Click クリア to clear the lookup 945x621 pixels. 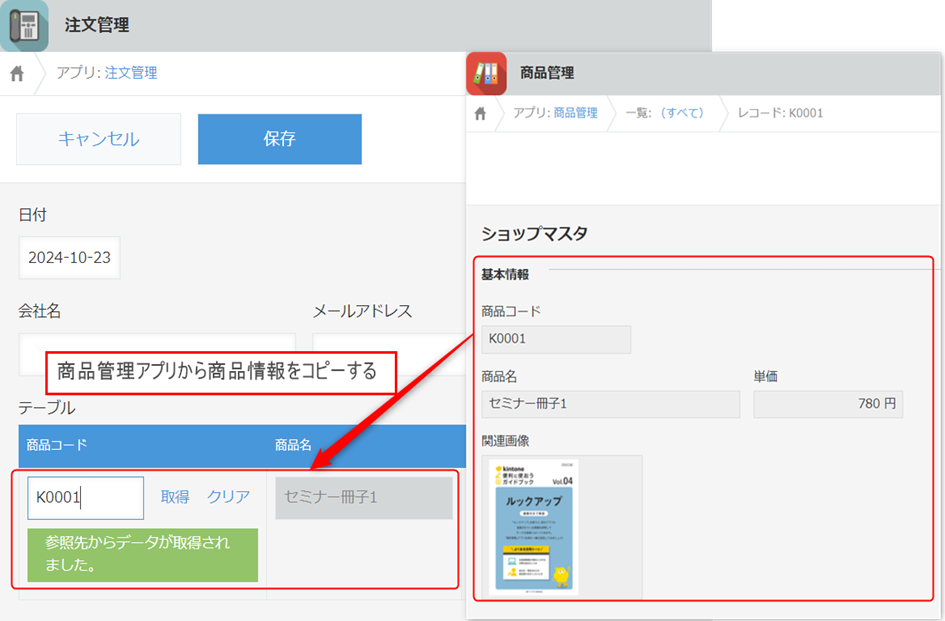pos(228,497)
